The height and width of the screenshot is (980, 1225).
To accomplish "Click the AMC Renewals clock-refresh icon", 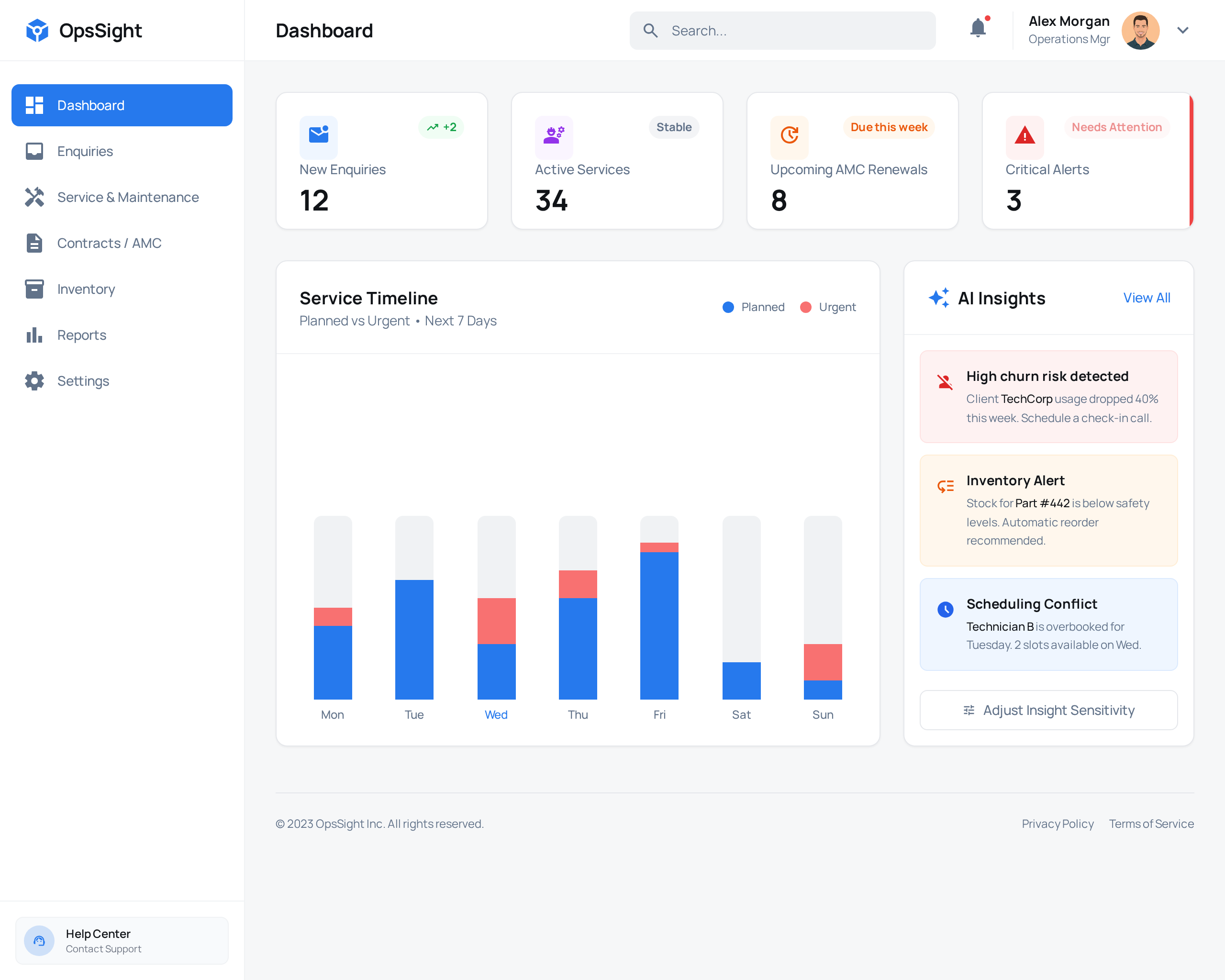I will coord(789,134).
